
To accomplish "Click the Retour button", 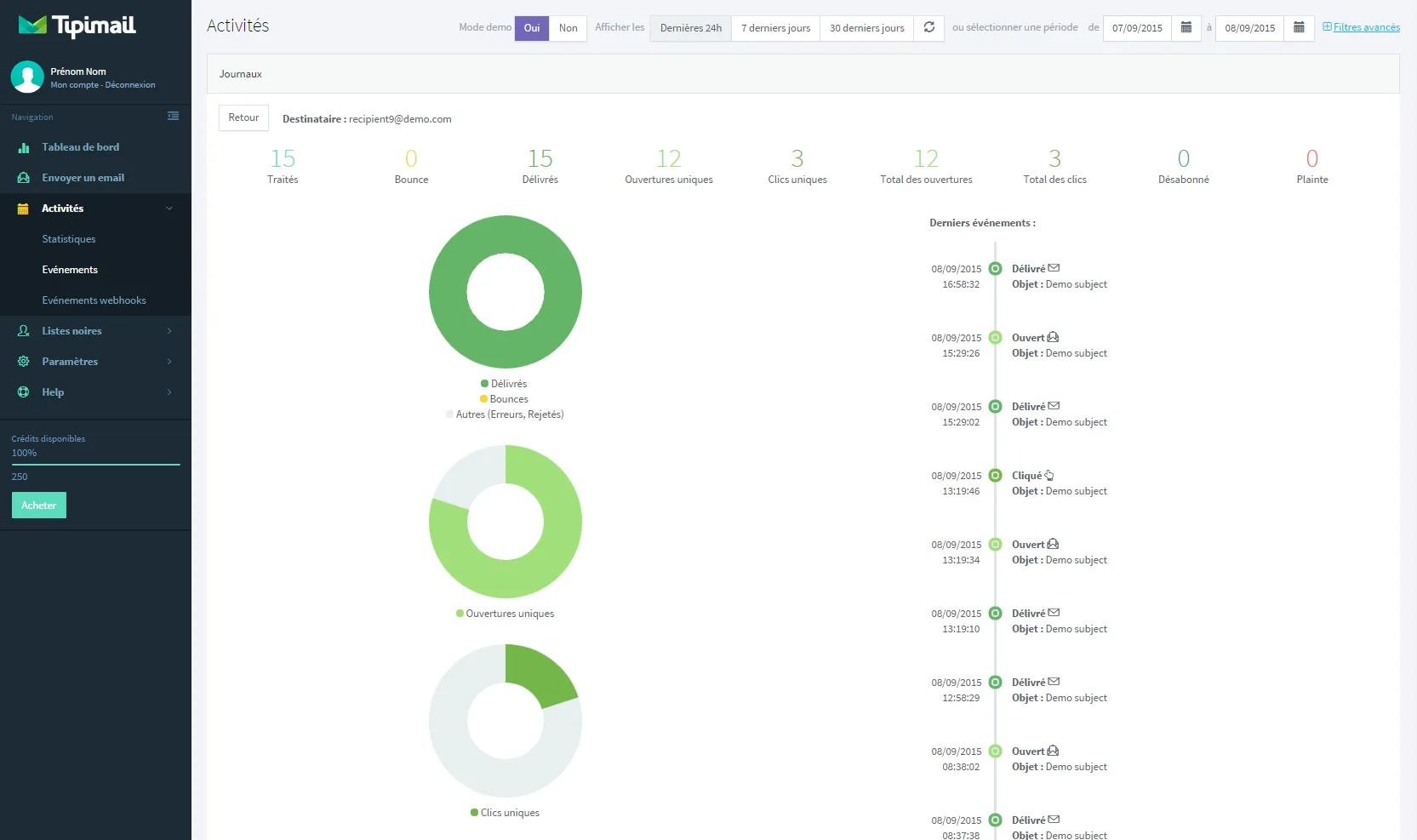I will (243, 117).
